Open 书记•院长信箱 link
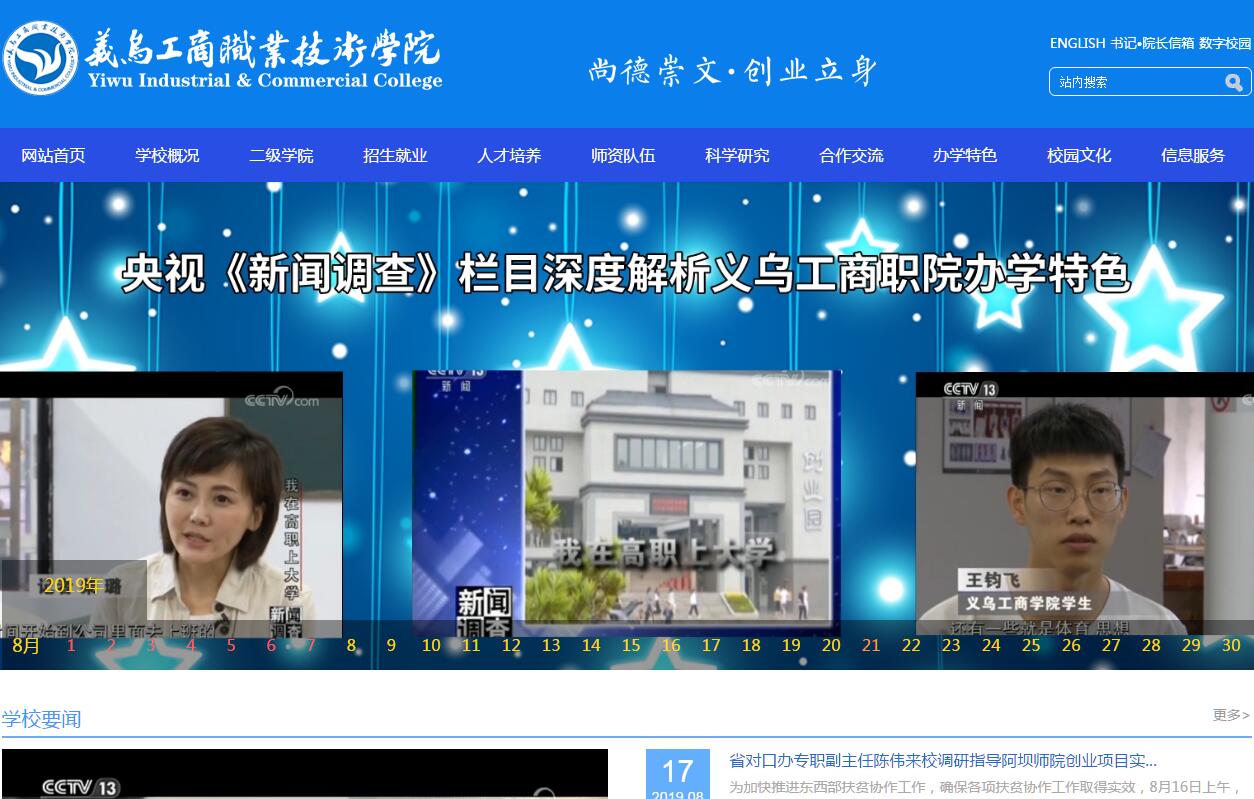1254x799 pixels. (1152, 43)
